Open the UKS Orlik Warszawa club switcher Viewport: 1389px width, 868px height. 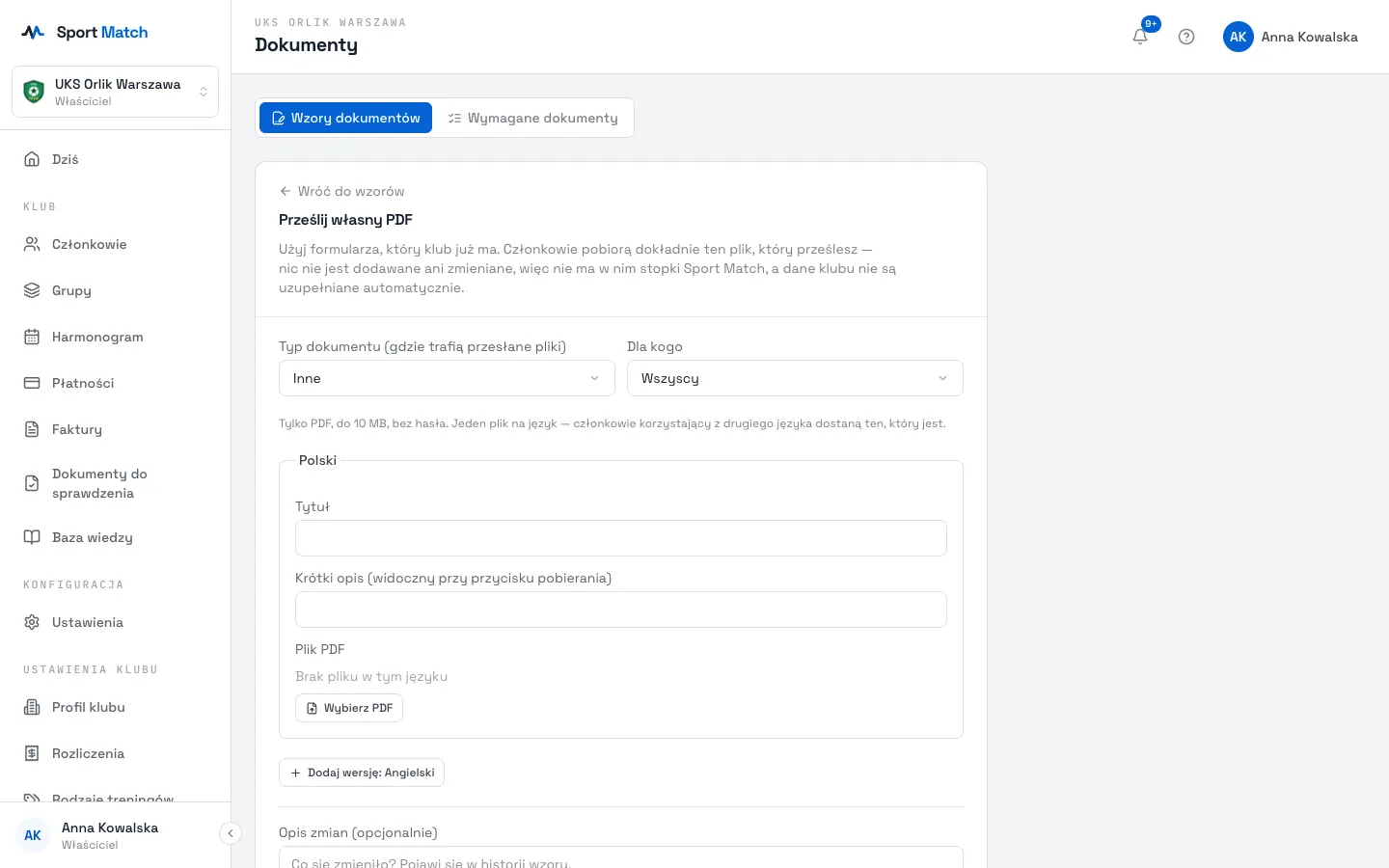coord(115,92)
